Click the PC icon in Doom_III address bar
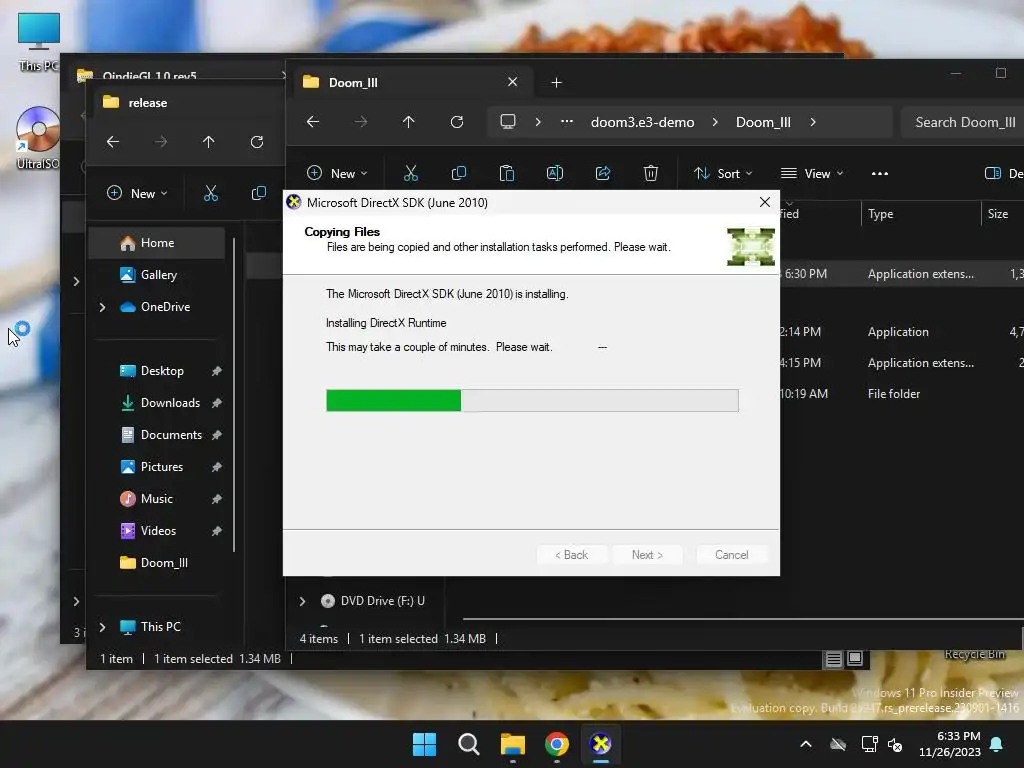1024x768 pixels. [507, 121]
